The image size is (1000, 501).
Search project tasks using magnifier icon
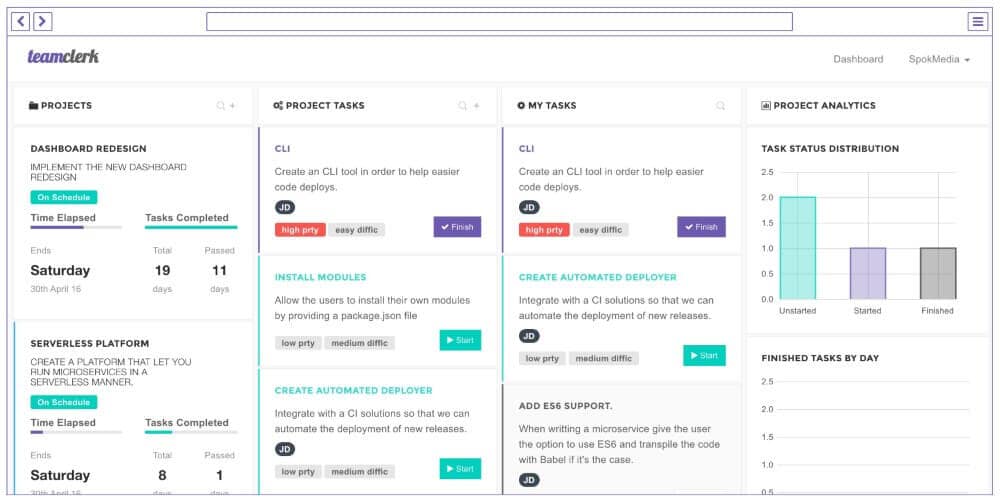[x=462, y=105]
